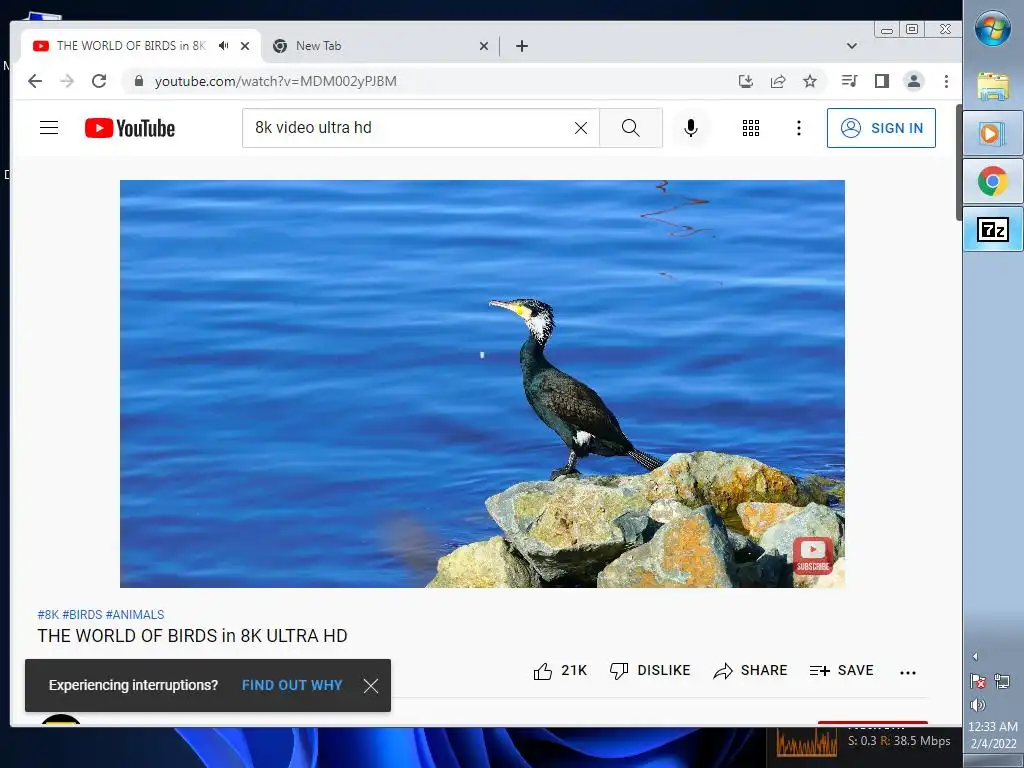The height and width of the screenshot is (768, 1024).
Task: Open 7-Zip from taskbar
Action: (x=993, y=229)
